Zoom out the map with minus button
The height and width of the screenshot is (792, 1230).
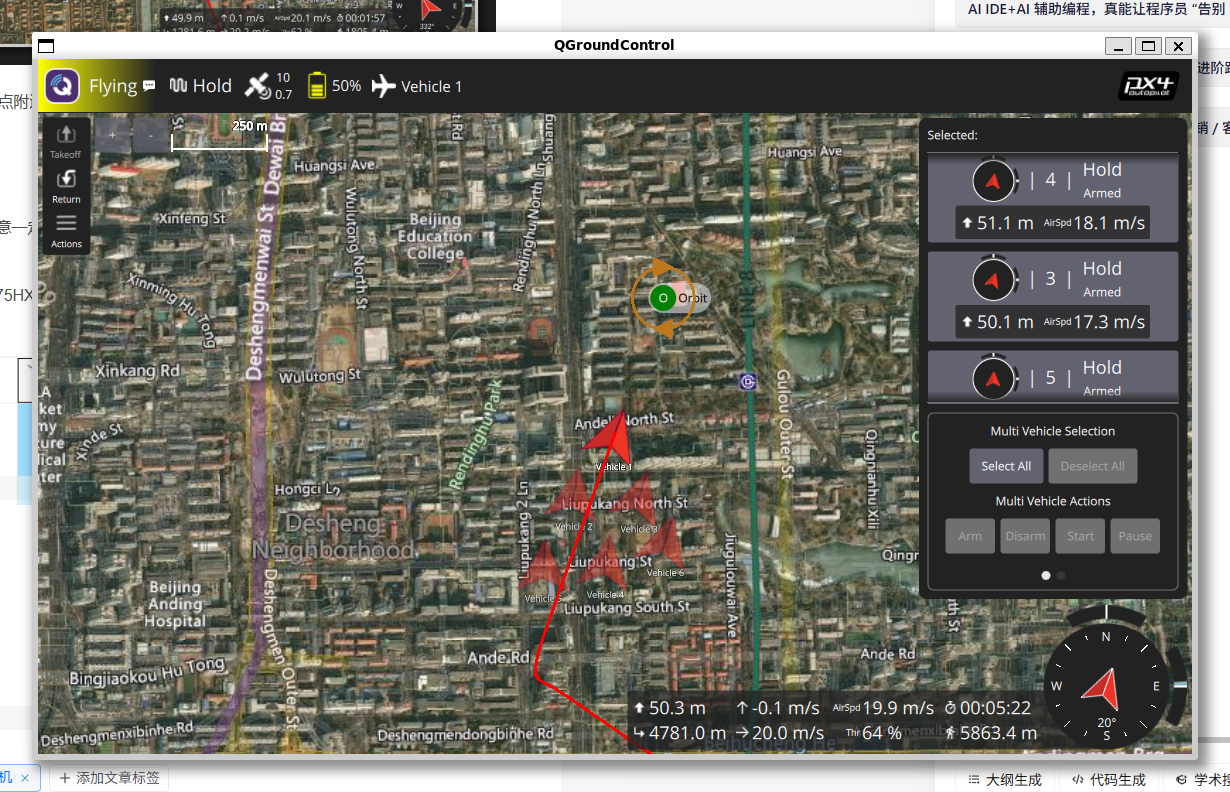pos(150,134)
